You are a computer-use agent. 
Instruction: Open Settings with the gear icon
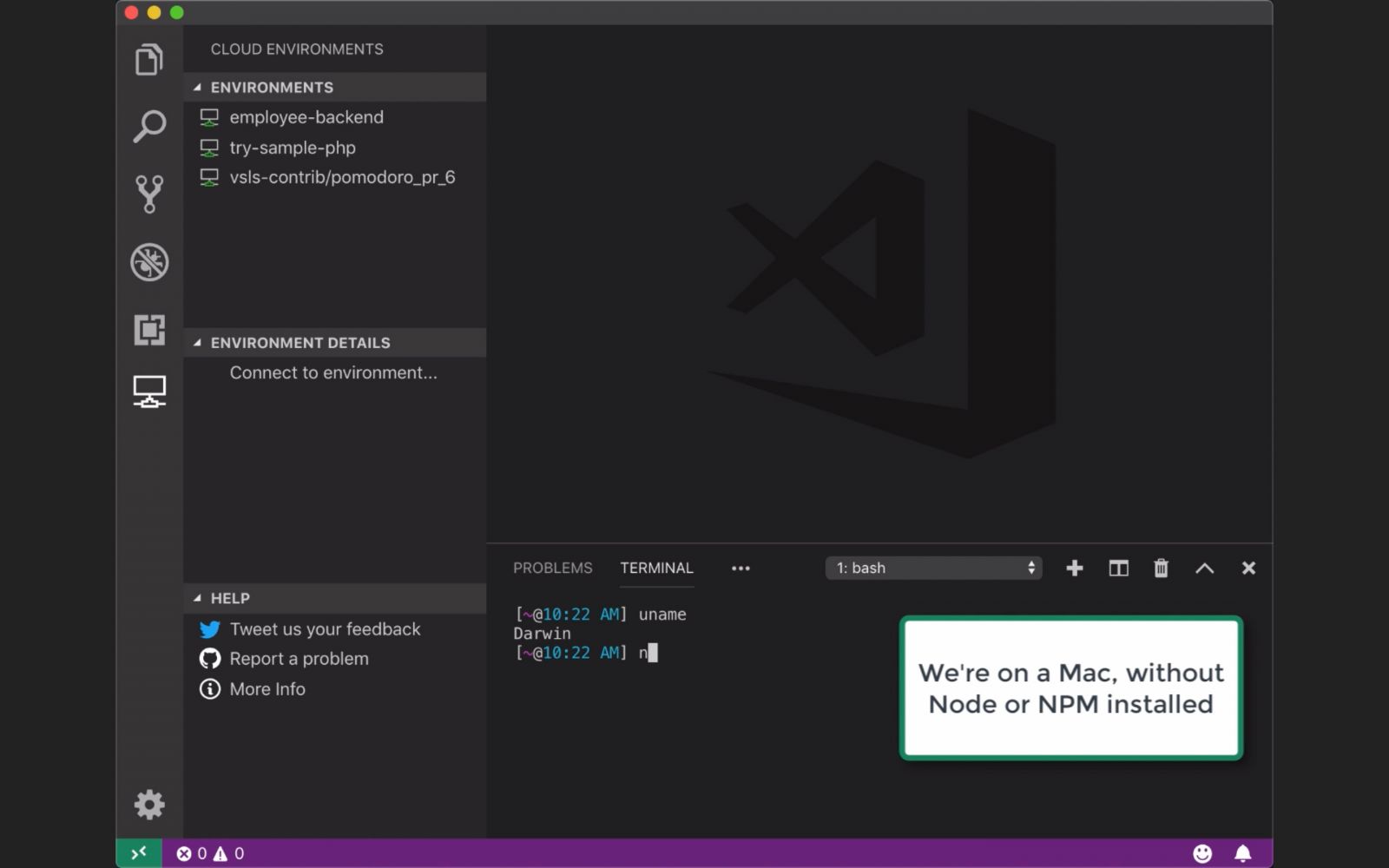[149, 805]
